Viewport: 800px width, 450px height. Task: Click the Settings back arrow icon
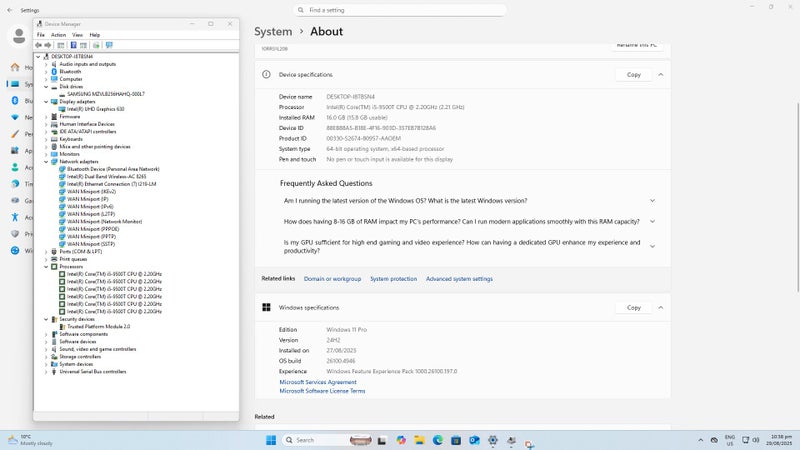[10, 10]
